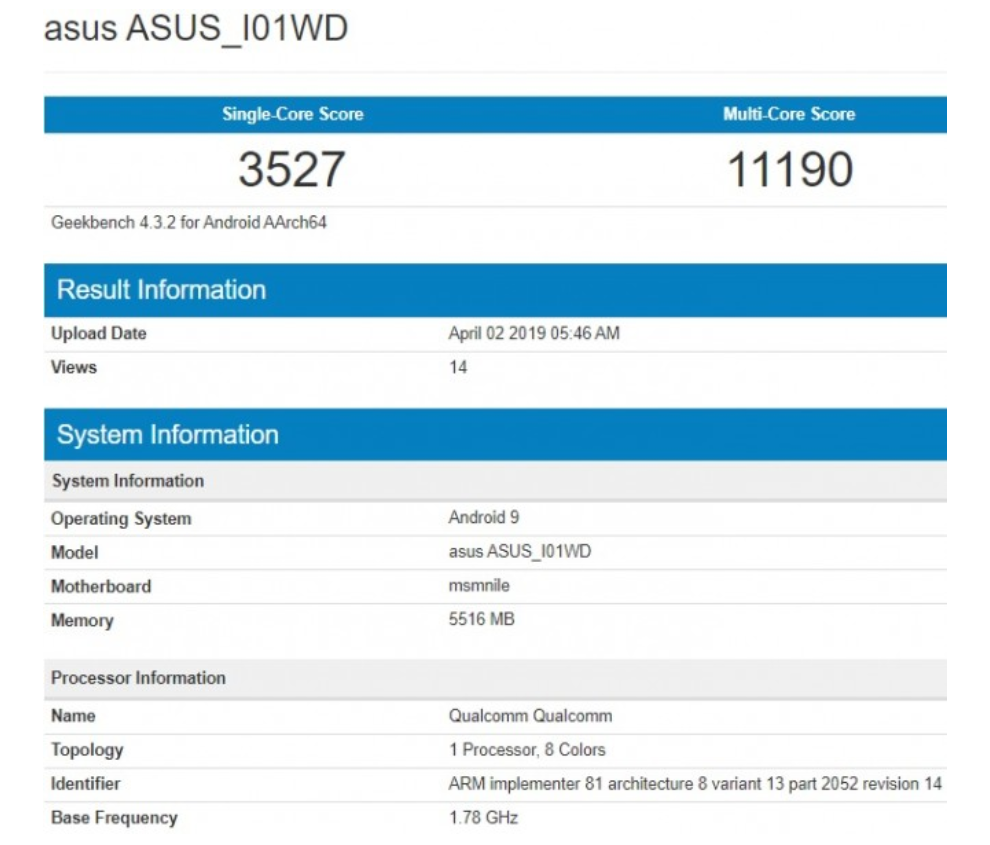Screen dimensions: 990x845
Task: Select the Single-Core Score header
Action: pyautogui.click(x=293, y=114)
